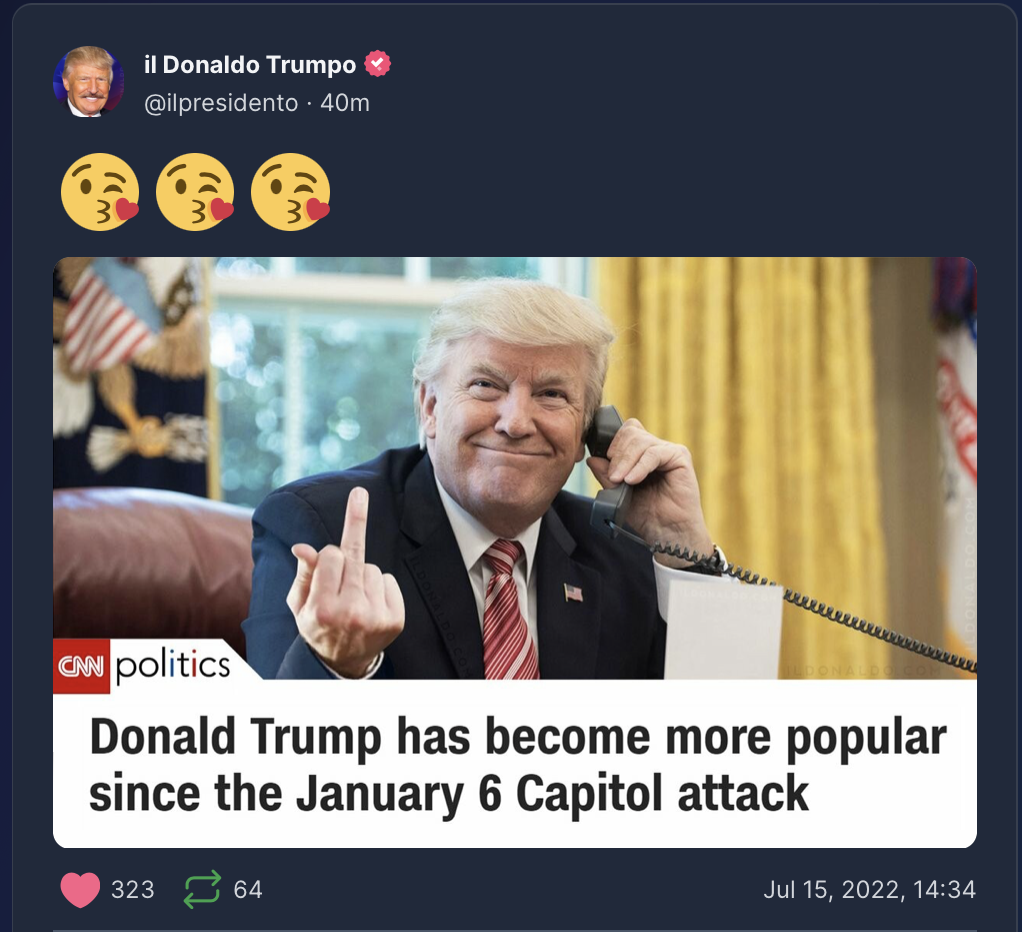The height and width of the screenshot is (932, 1022).
Task: View the 323 likes count
Action: 133,890
